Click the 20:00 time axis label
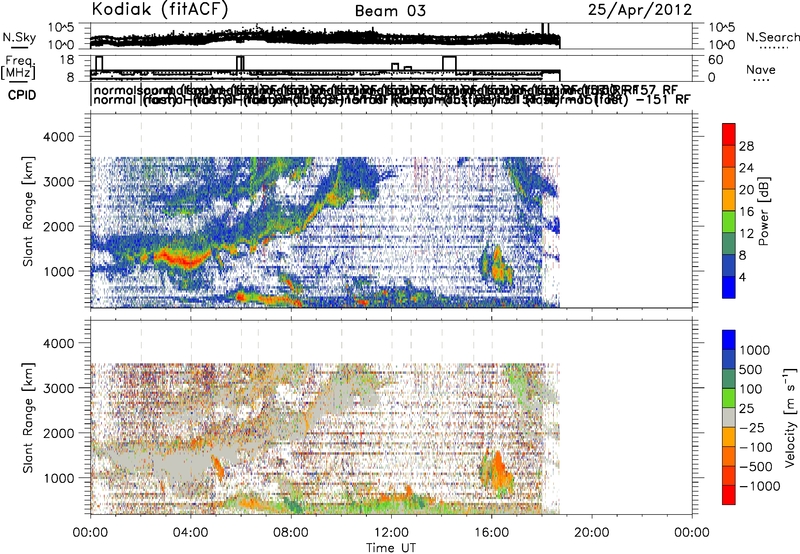The width and height of the screenshot is (800, 554). pos(592,533)
